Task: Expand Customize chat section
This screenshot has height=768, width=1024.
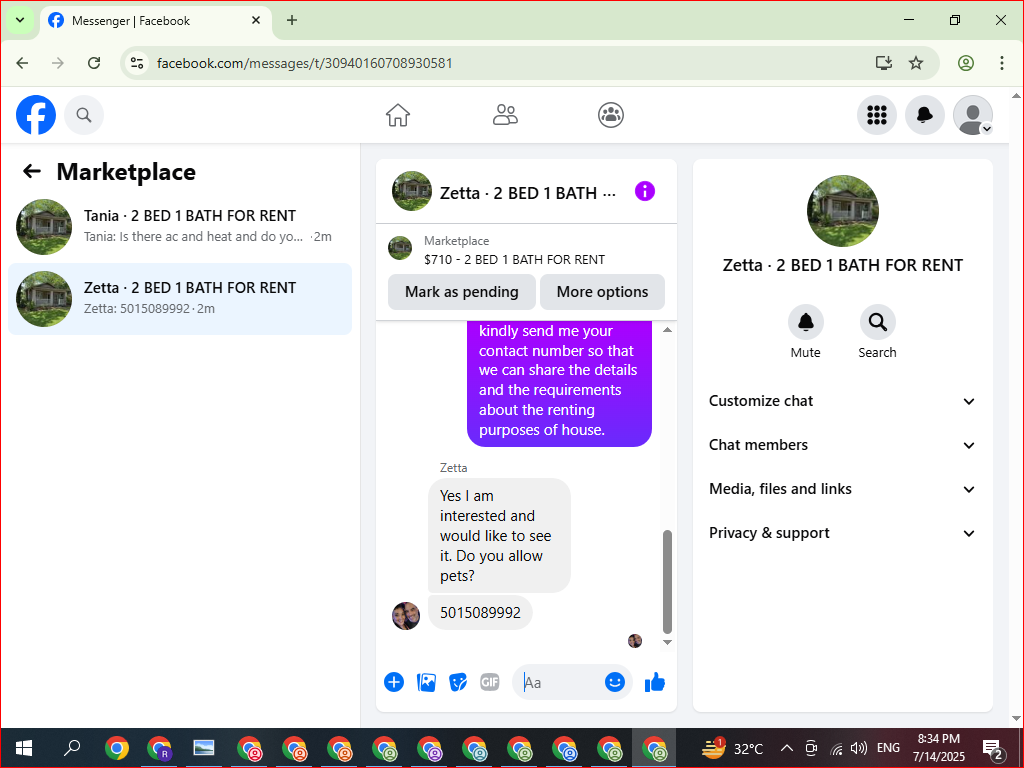Action: 842,401
